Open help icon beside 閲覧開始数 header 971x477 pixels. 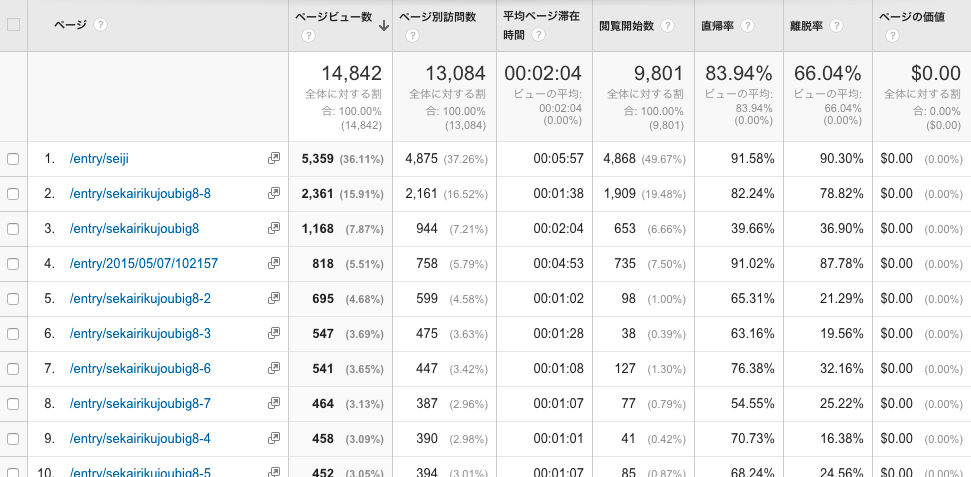tap(667, 25)
